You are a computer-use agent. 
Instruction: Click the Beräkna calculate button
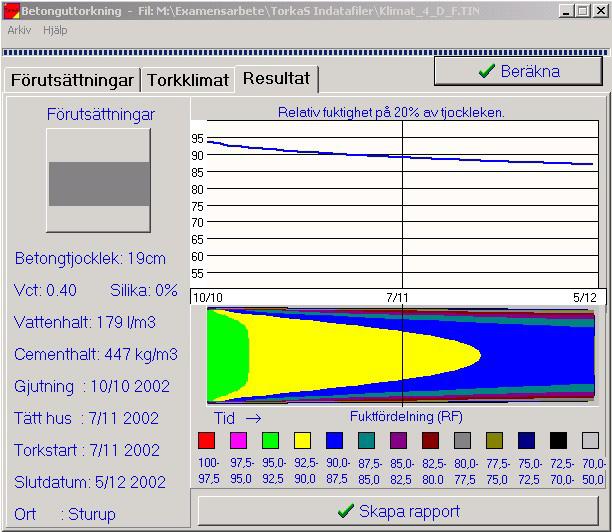coord(518,71)
